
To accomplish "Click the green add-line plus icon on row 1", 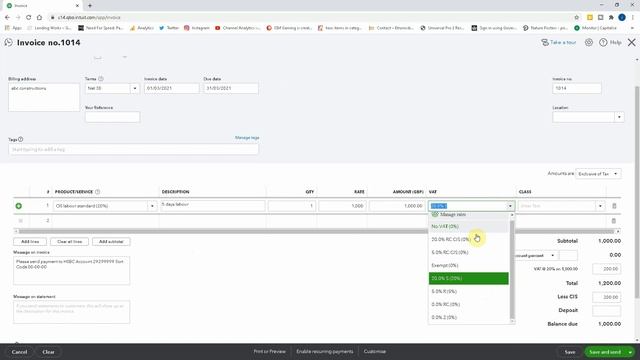I will tap(19, 206).
